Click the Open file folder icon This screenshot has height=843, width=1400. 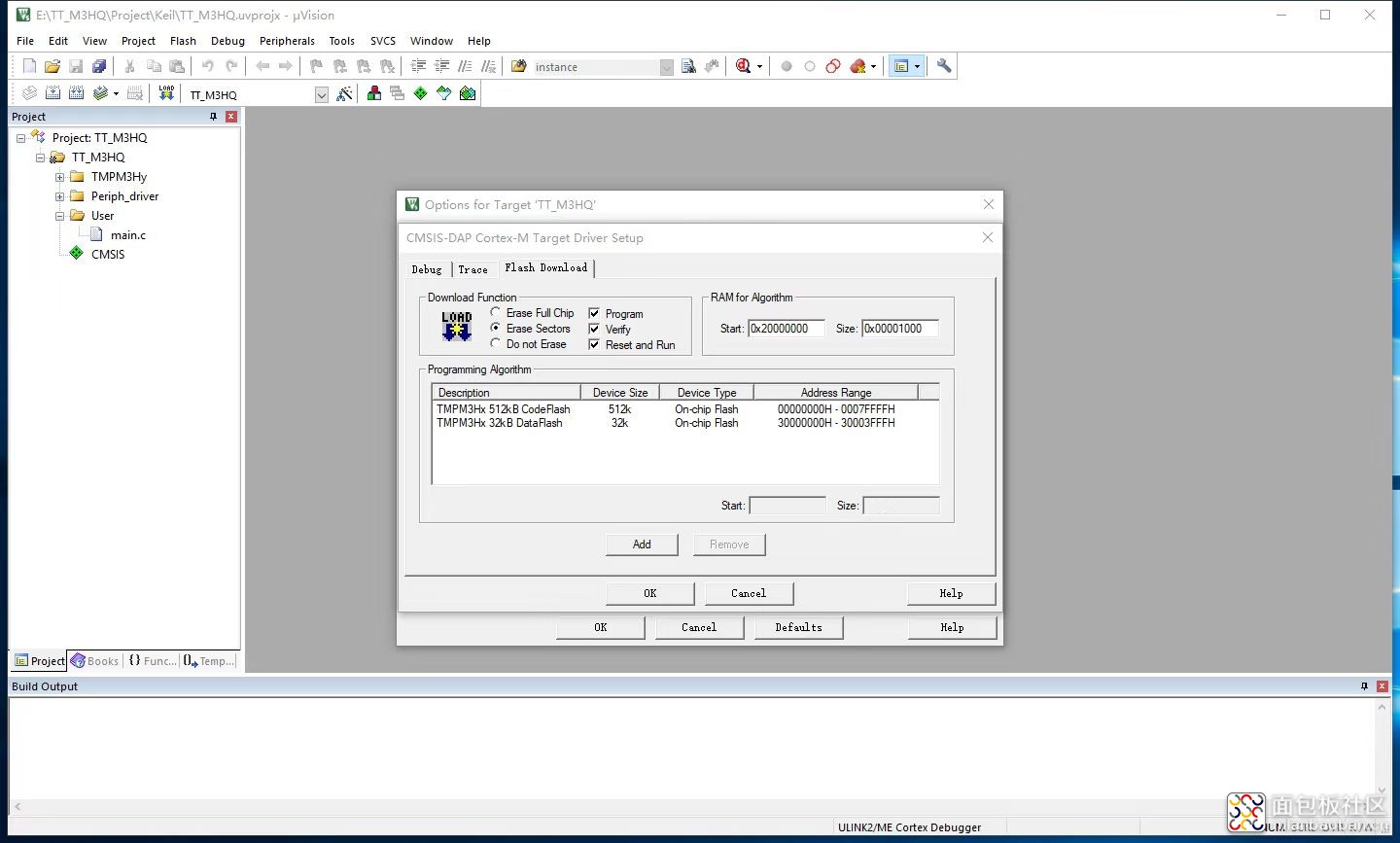click(x=52, y=66)
